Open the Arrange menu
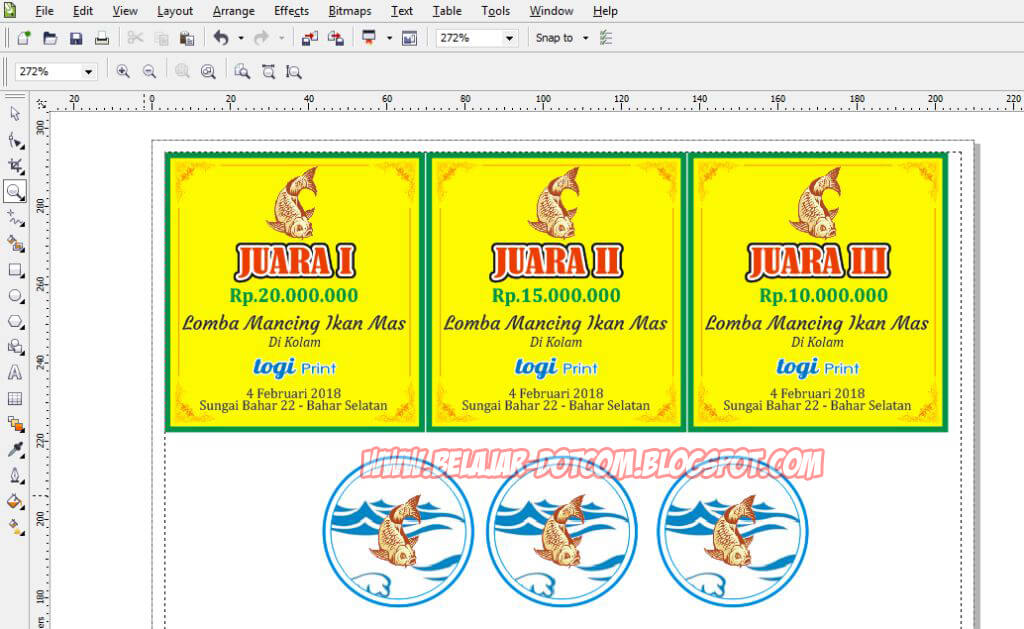 (233, 11)
